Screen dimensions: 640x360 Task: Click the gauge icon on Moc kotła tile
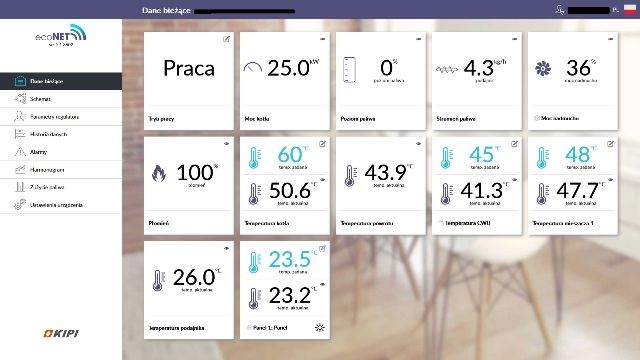[253, 68]
